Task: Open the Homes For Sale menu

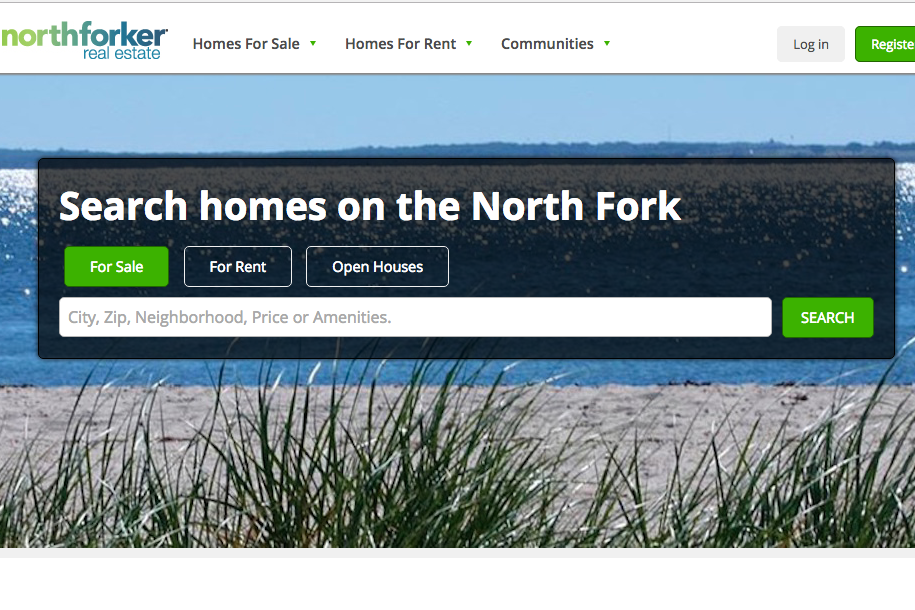Action: [x=246, y=44]
